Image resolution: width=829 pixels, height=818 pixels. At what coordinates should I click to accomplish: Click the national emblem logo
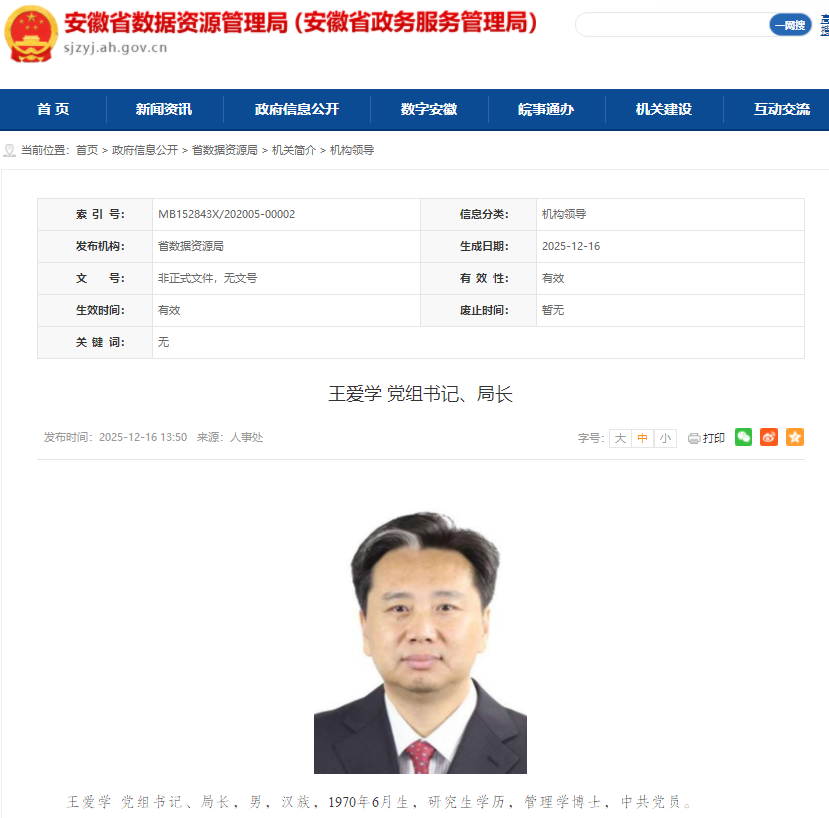(31, 34)
